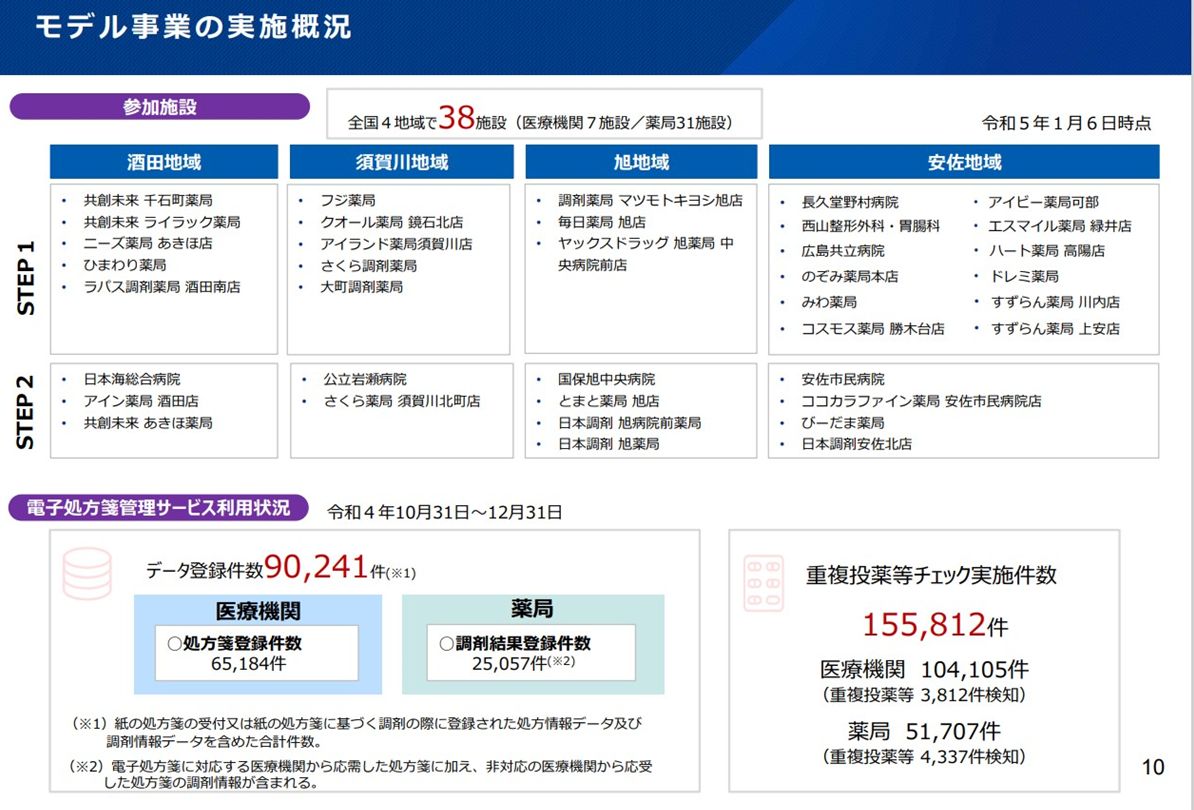1194x810 pixels.
Task: Select the STEP 1 vertical label
Action: (x=27, y=277)
